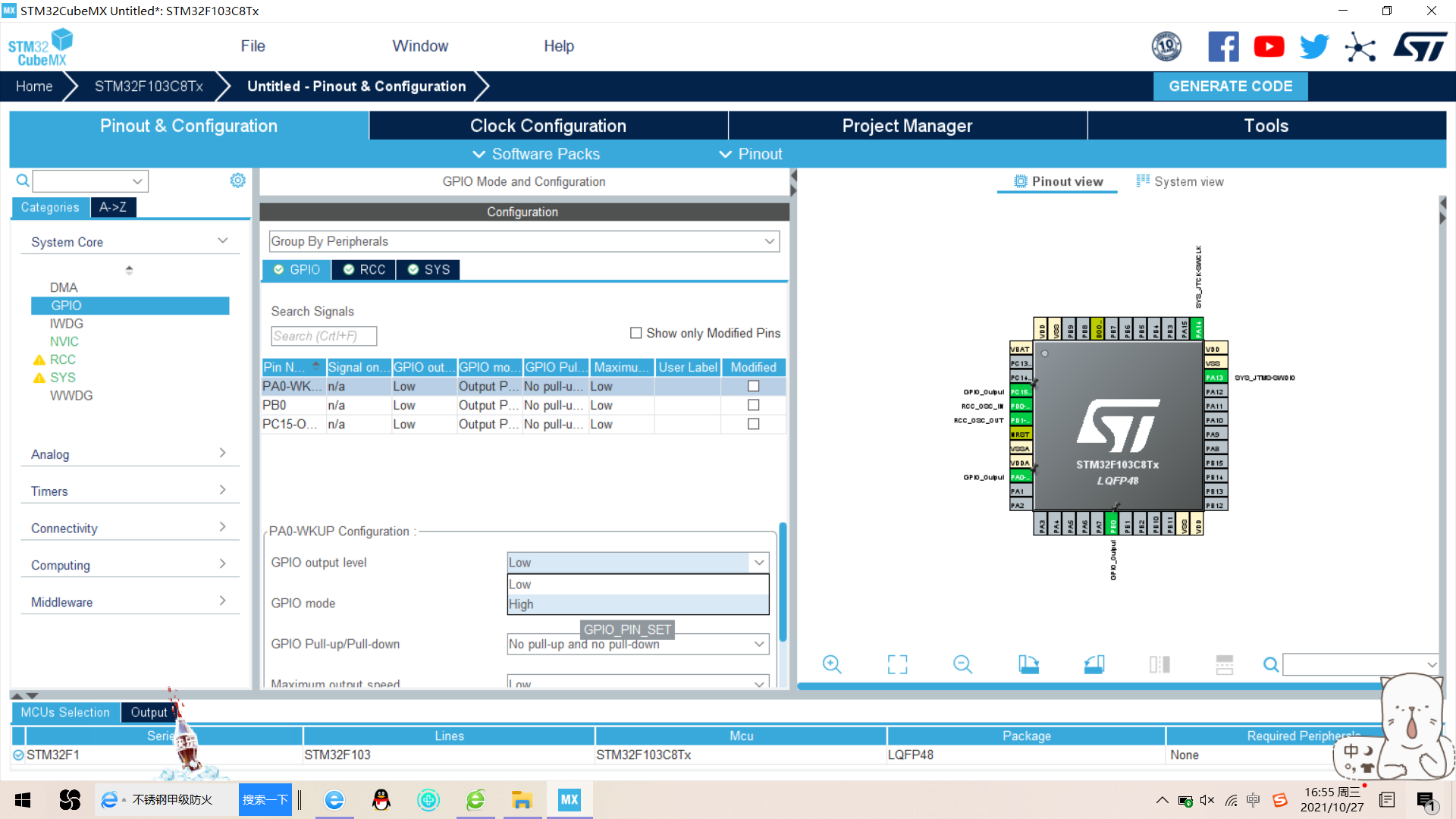Open the Pinout dropdown menu
This screenshot has width=1456, height=819.
750,154
